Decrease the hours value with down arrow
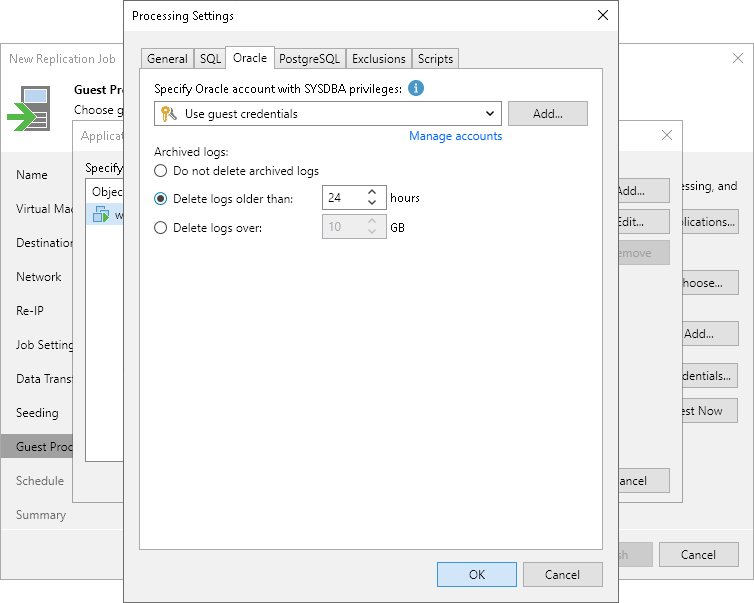 click(x=372, y=202)
